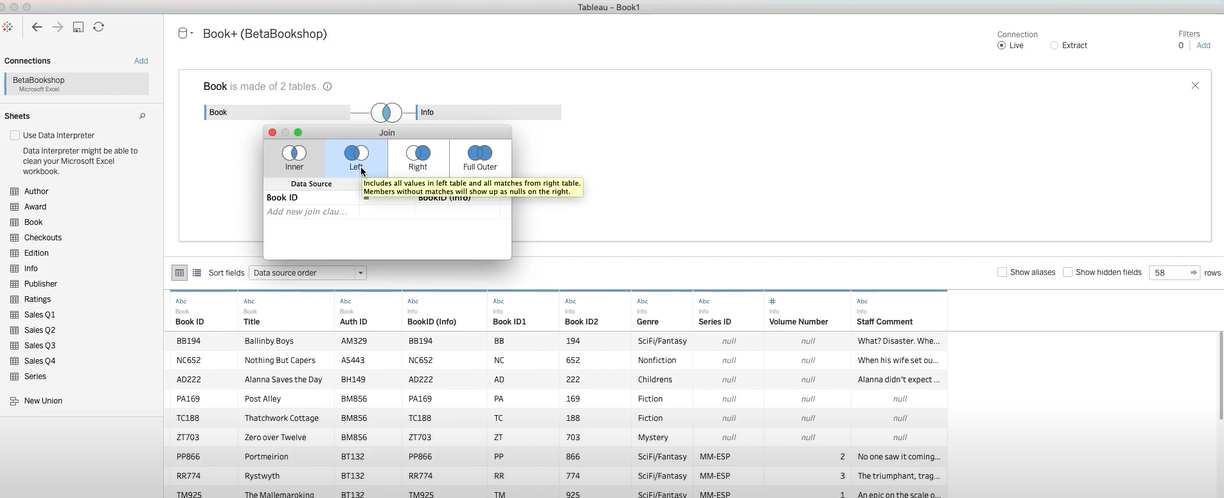
Task: Select the Inner join type
Action: coord(294,158)
